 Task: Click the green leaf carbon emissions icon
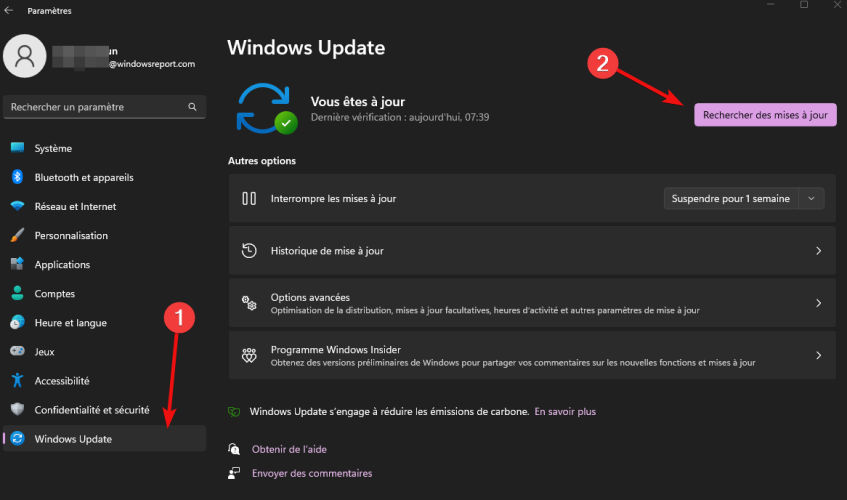tap(234, 412)
